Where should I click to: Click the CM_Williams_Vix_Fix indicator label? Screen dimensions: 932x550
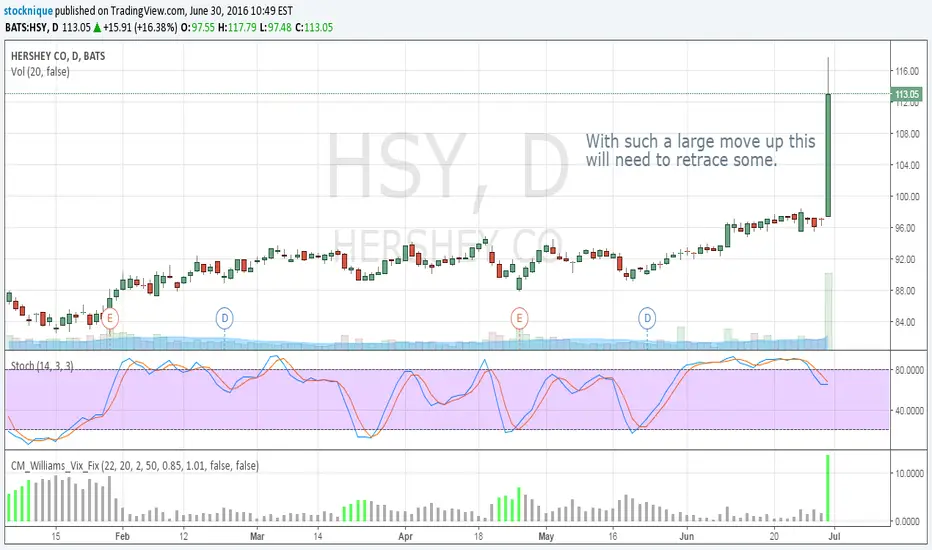click(x=134, y=466)
